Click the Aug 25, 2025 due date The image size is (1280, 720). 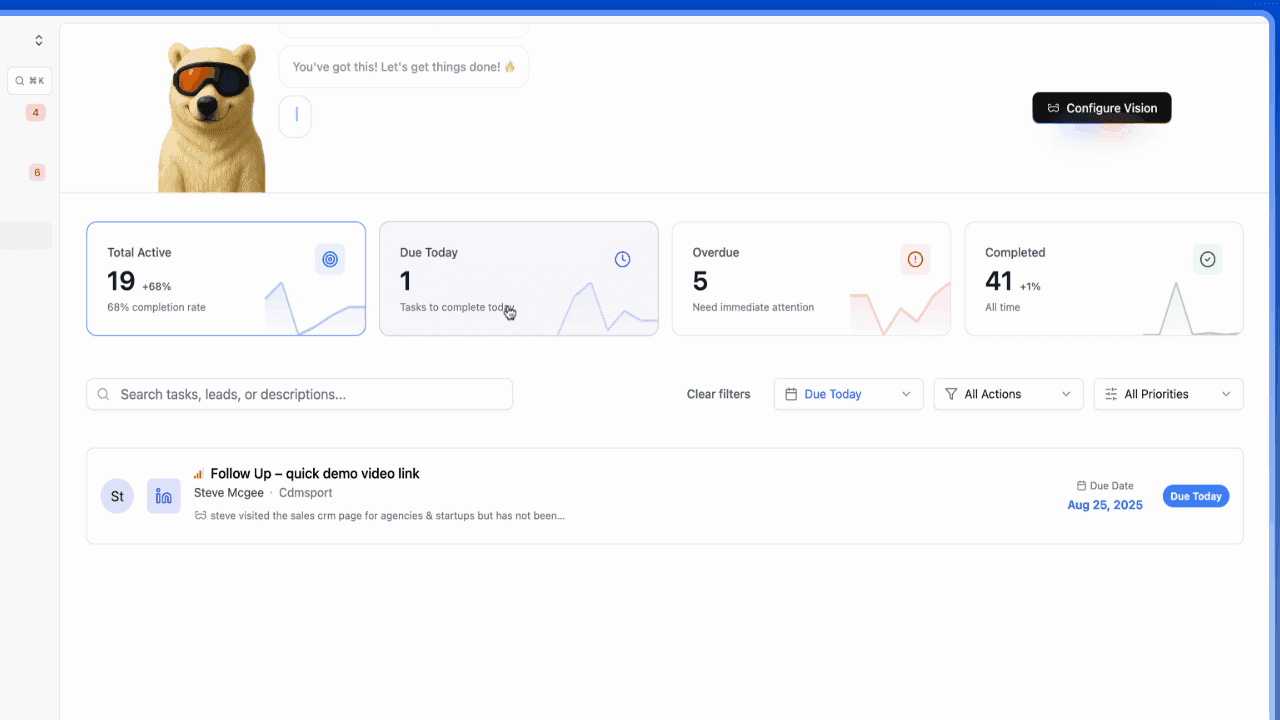(1105, 505)
